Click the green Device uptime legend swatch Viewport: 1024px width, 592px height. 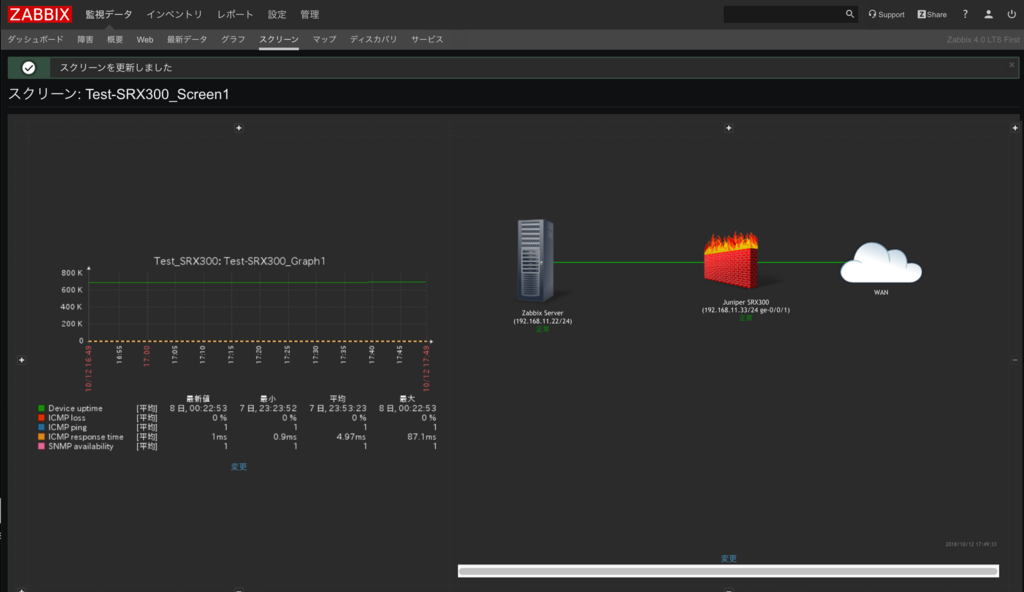click(x=41, y=408)
